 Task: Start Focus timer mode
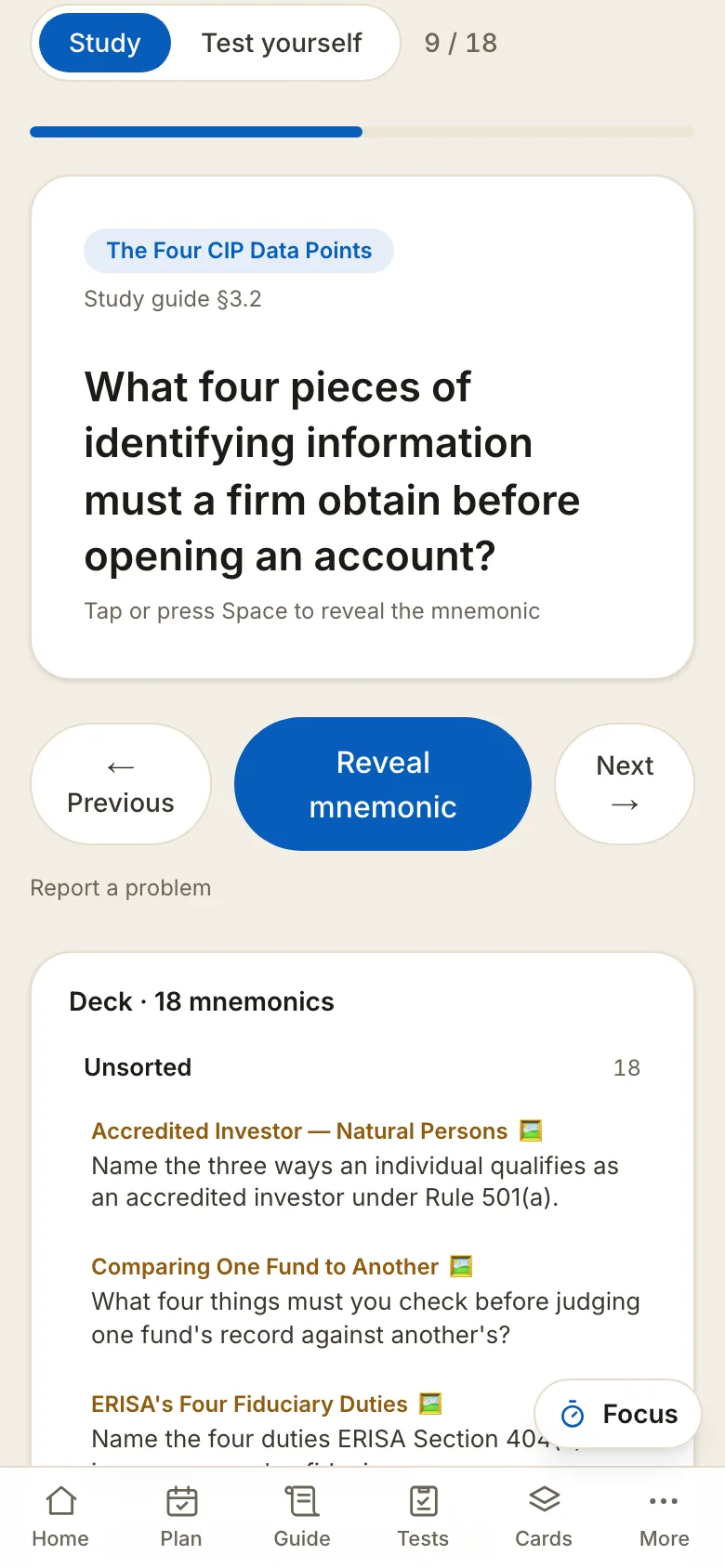click(618, 1414)
